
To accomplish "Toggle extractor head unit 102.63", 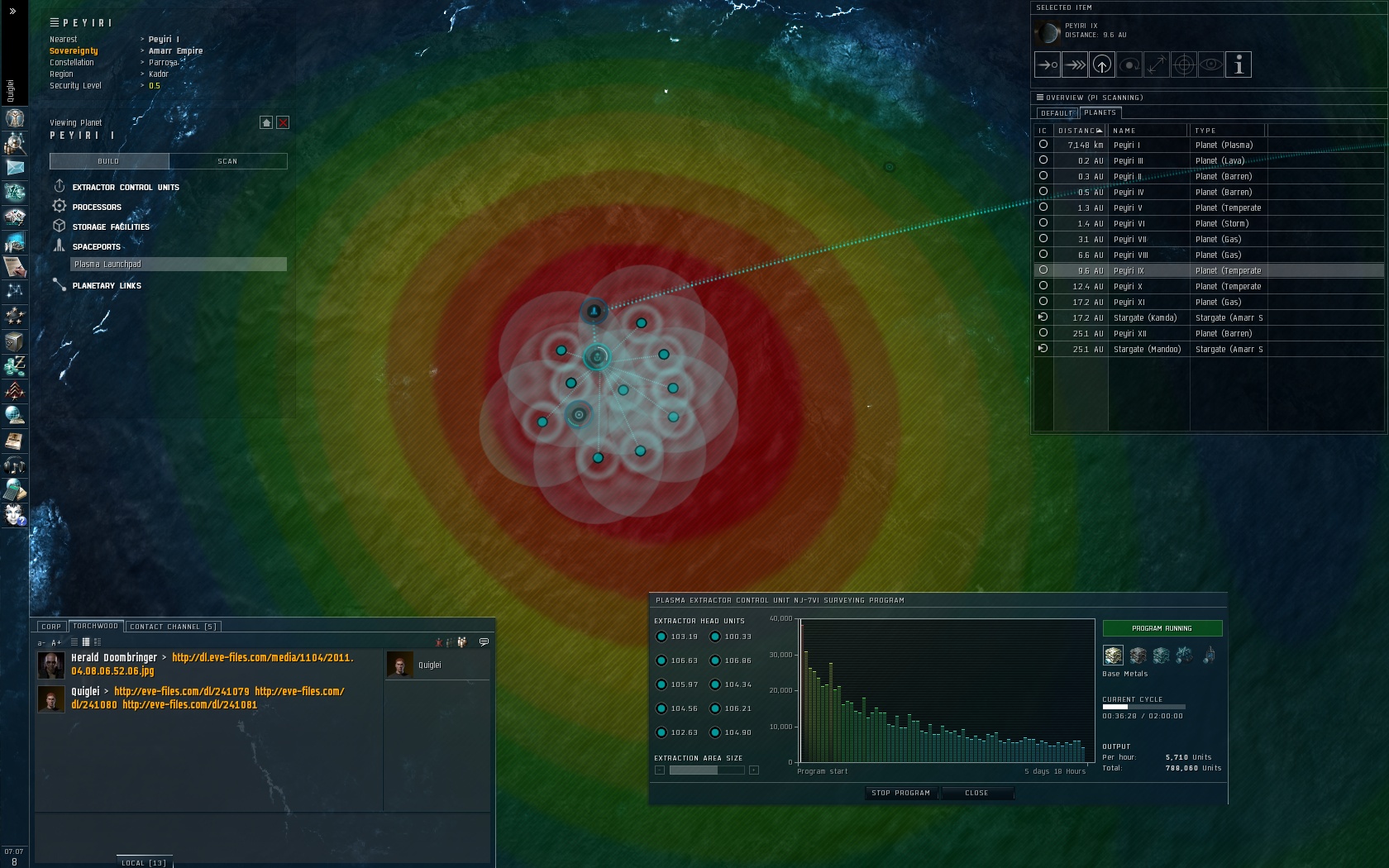I will 661,732.
